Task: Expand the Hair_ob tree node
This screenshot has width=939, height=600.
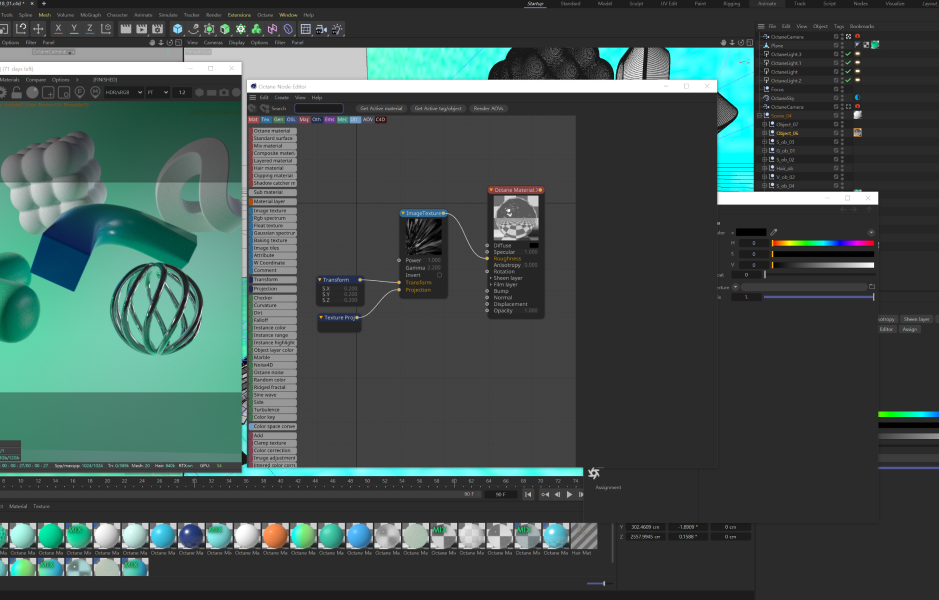Action: point(764,168)
